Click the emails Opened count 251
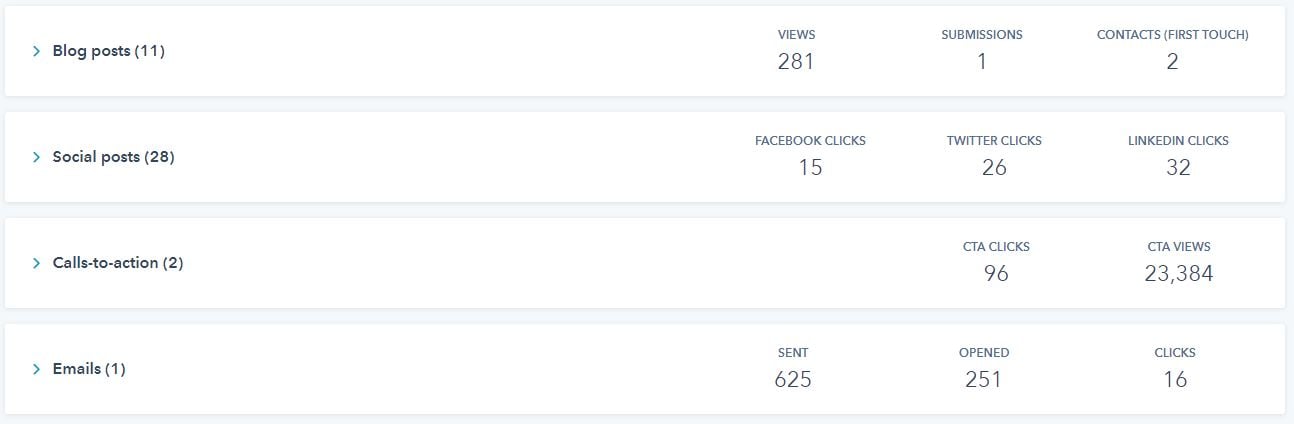1294x424 pixels. pyautogui.click(x=983, y=380)
